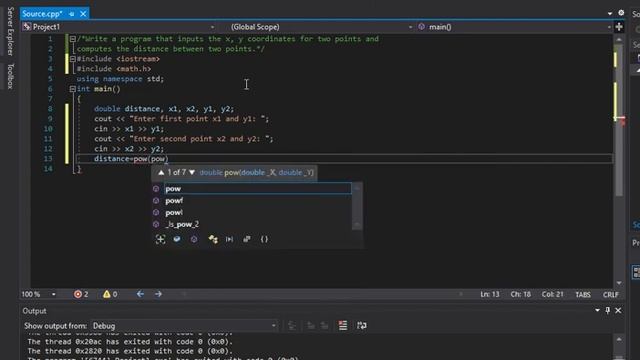640x360 pixels.
Task: Click the Output panel title
Action: 34,311
